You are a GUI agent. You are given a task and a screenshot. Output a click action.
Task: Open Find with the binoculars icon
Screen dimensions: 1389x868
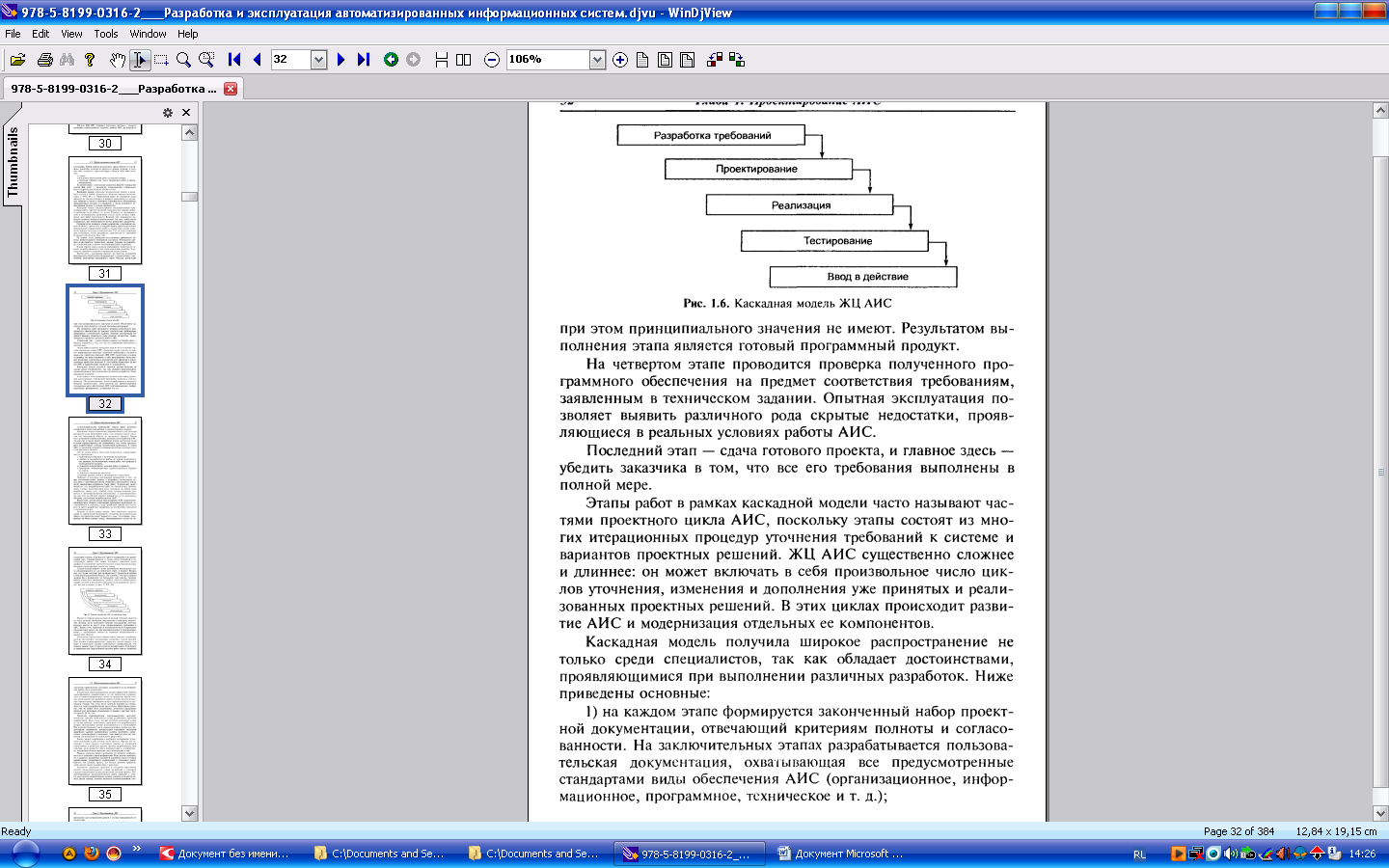[67, 60]
